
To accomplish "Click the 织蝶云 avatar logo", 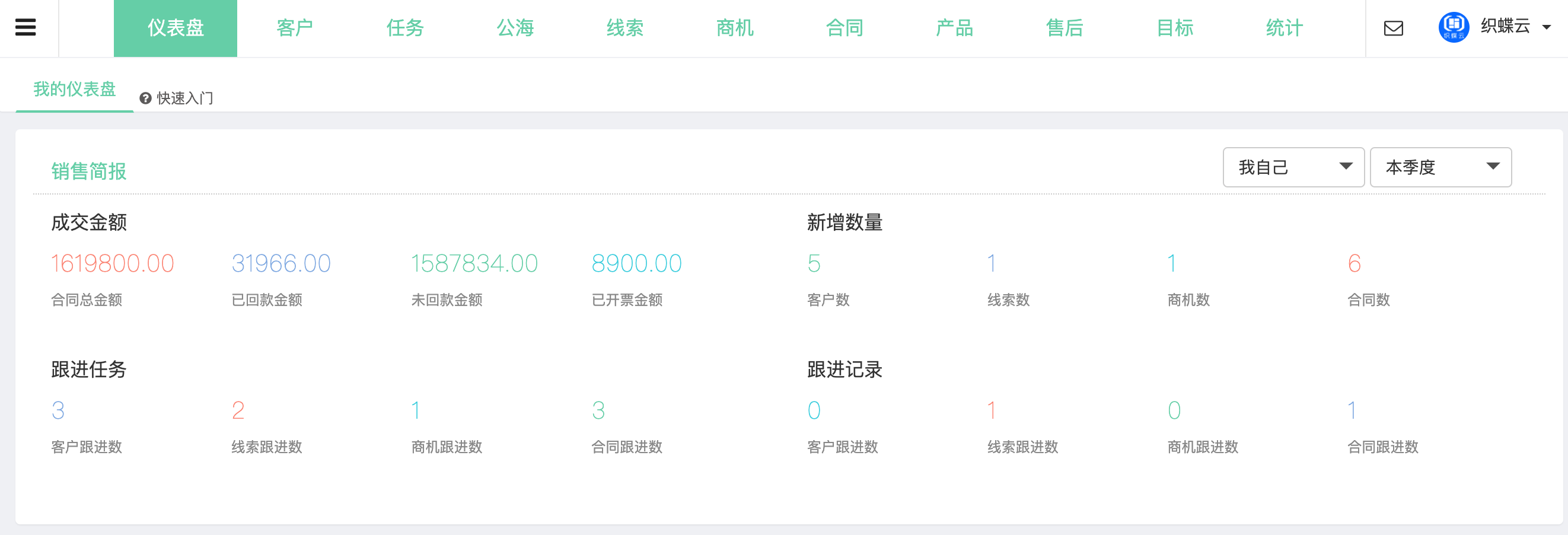I will [1454, 27].
